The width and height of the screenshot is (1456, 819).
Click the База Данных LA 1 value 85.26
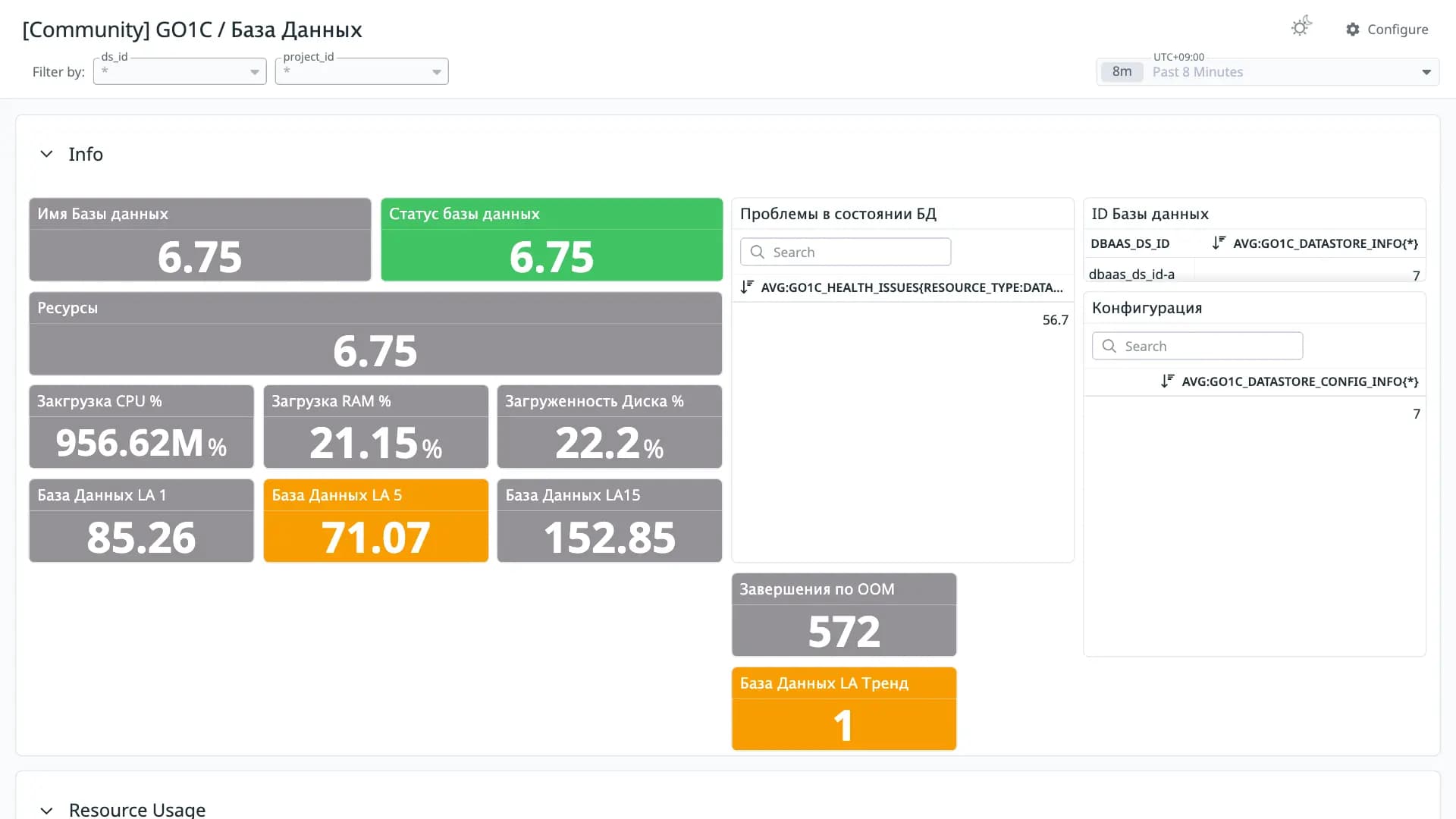point(141,538)
